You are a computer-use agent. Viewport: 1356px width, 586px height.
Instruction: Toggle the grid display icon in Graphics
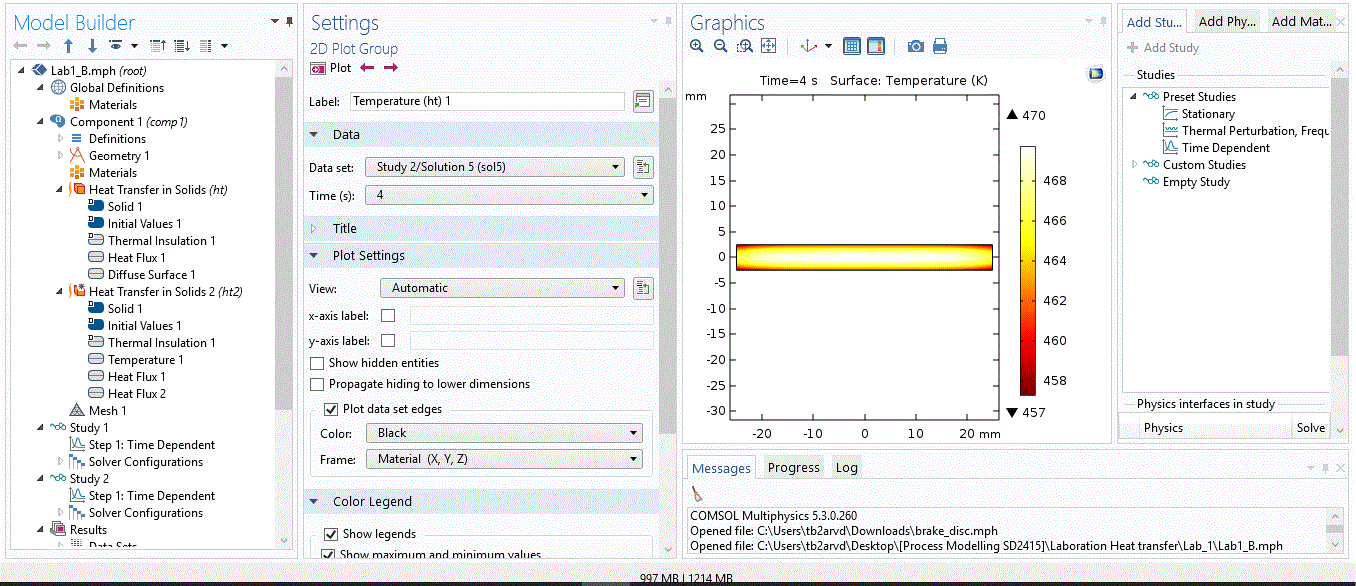pyautogui.click(x=852, y=46)
